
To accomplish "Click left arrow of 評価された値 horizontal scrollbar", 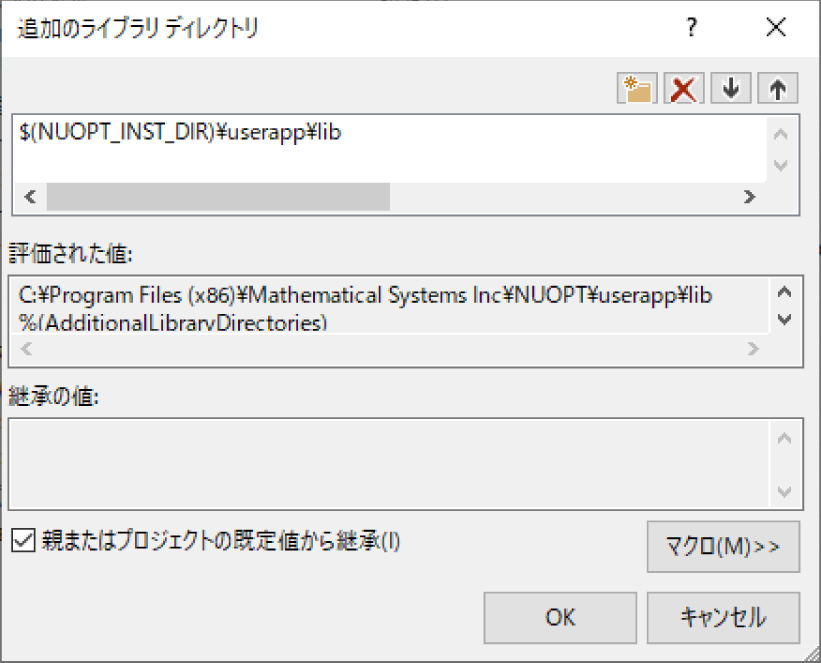I will click(x=26, y=349).
